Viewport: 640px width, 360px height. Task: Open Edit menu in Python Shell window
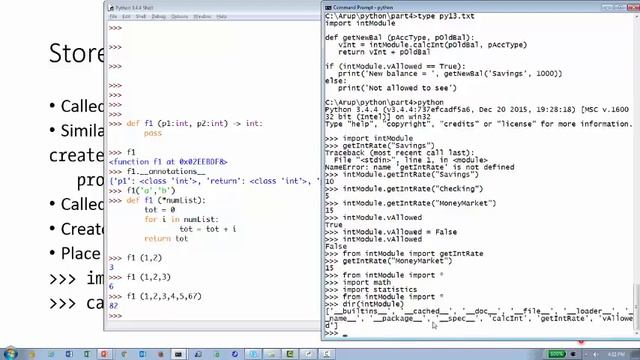(127, 17)
